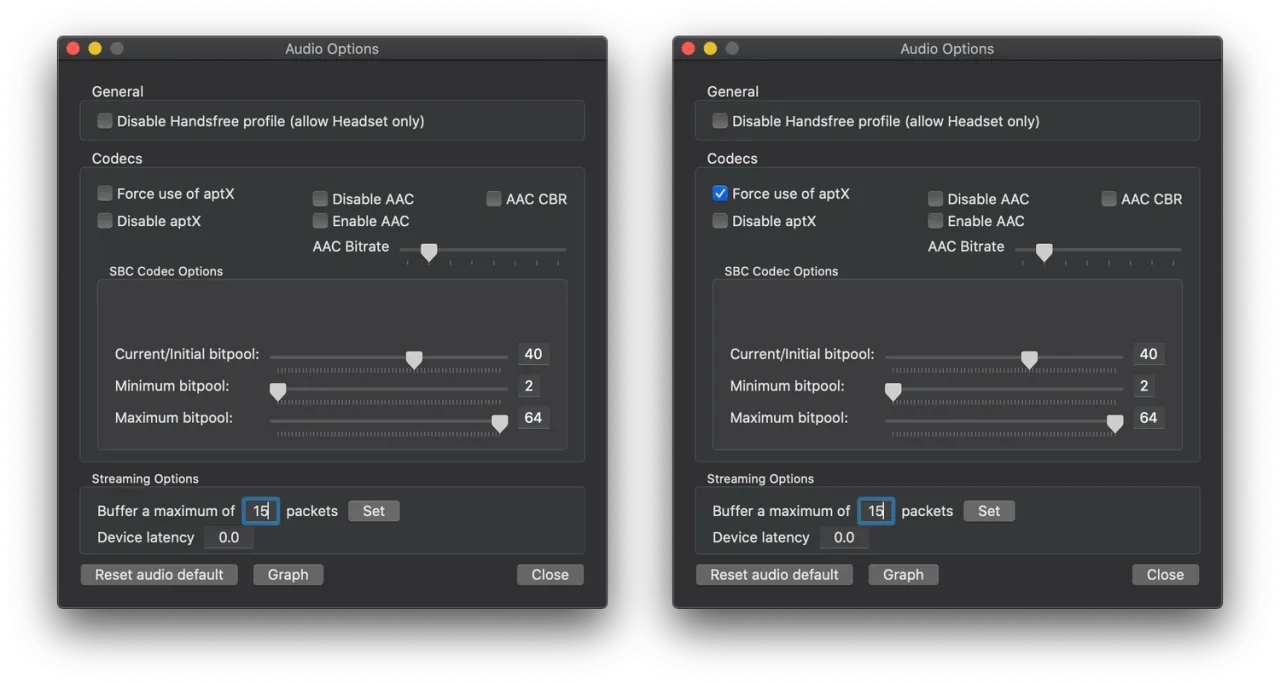Toggle the "AAC CBR" checkbox
The image size is (1280, 684).
coord(493,198)
